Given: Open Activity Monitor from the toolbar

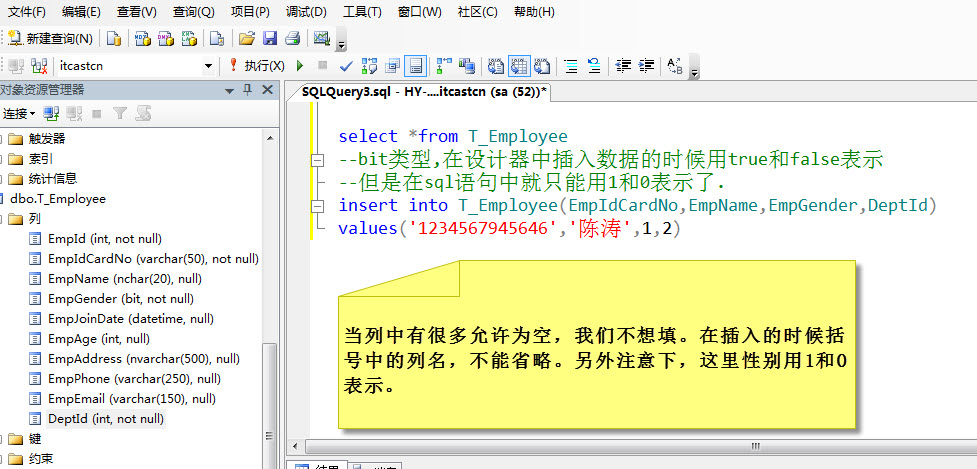Looking at the screenshot, I should coord(322,39).
